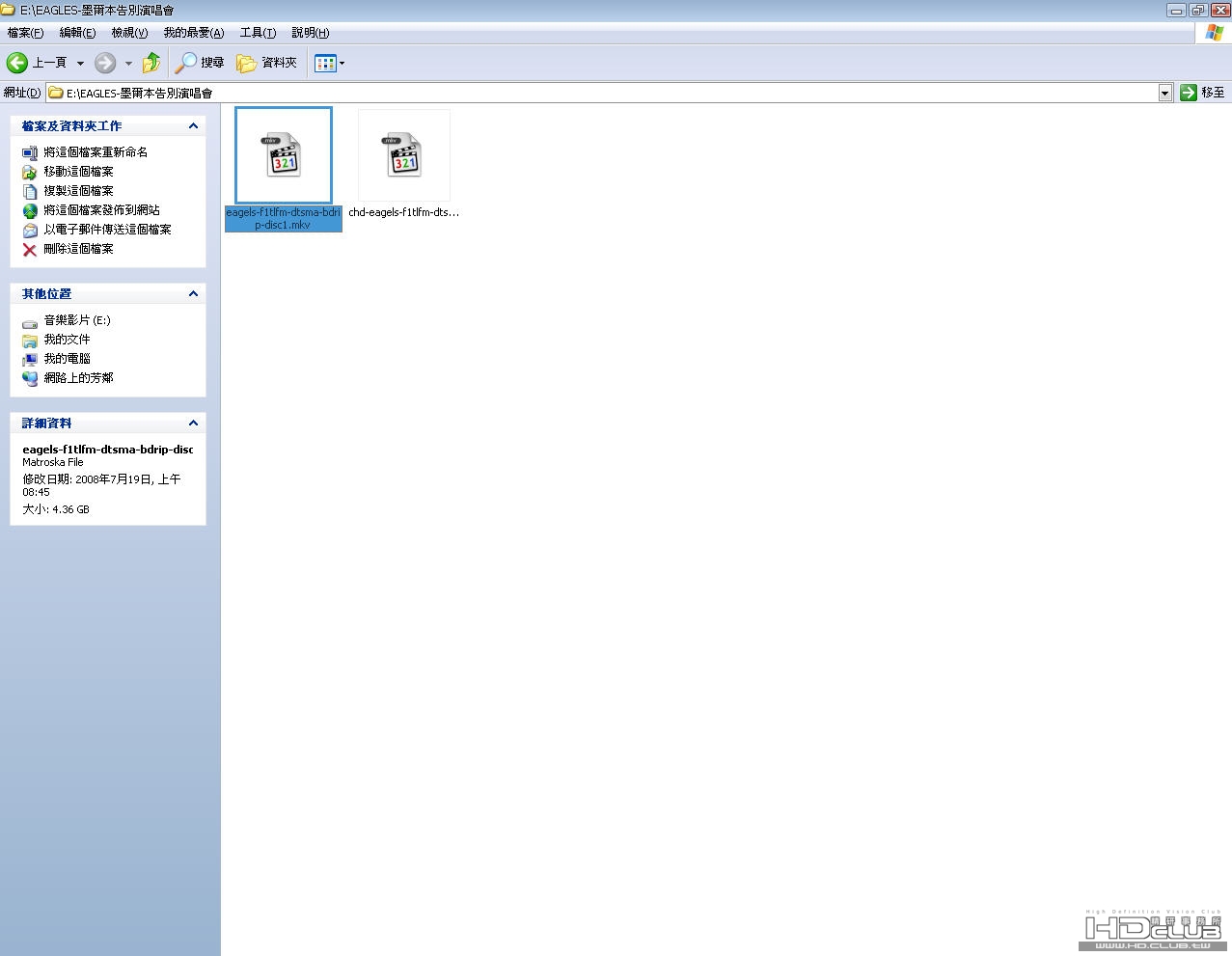Open the 檢視(V) menu
Image resolution: width=1232 pixels, height=956 pixels.
[129, 33]
